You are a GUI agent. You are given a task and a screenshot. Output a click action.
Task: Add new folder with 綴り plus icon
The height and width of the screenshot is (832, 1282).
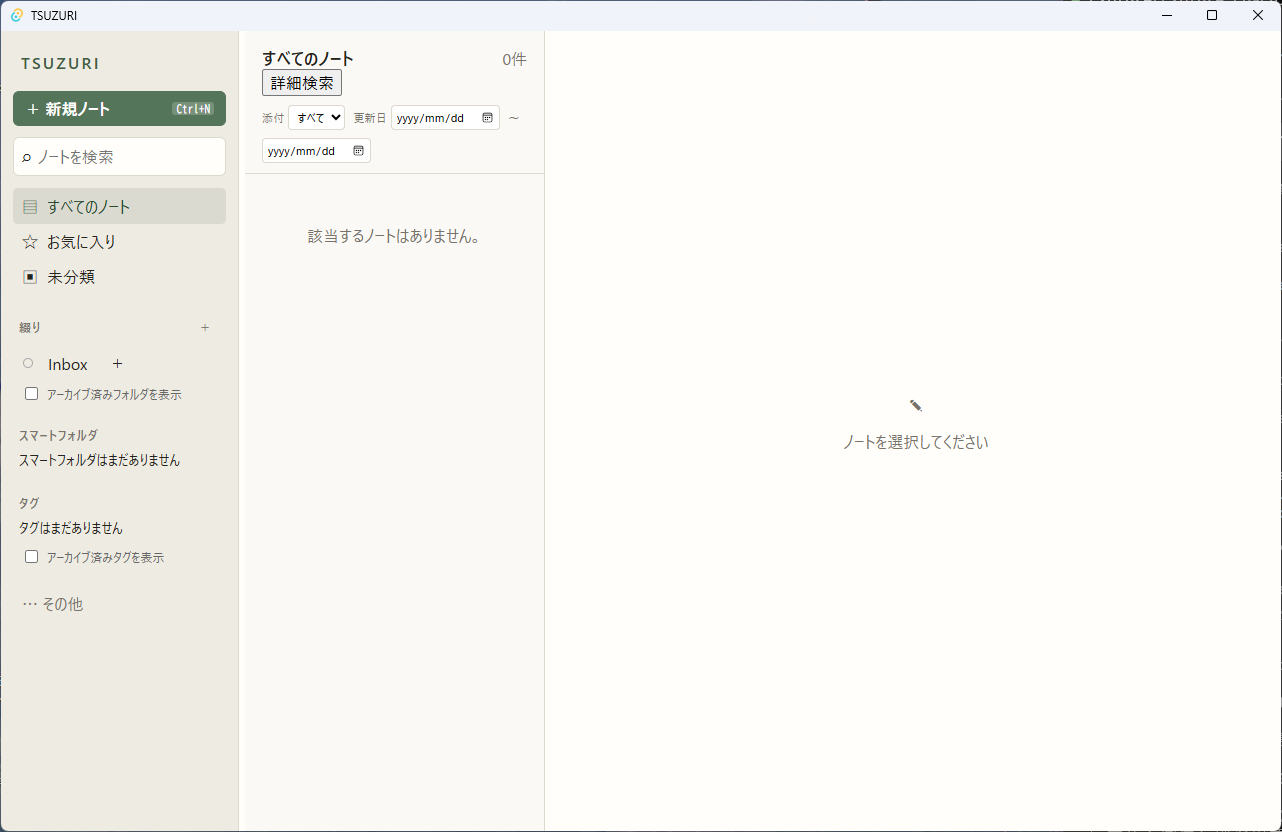click(205, 327)
